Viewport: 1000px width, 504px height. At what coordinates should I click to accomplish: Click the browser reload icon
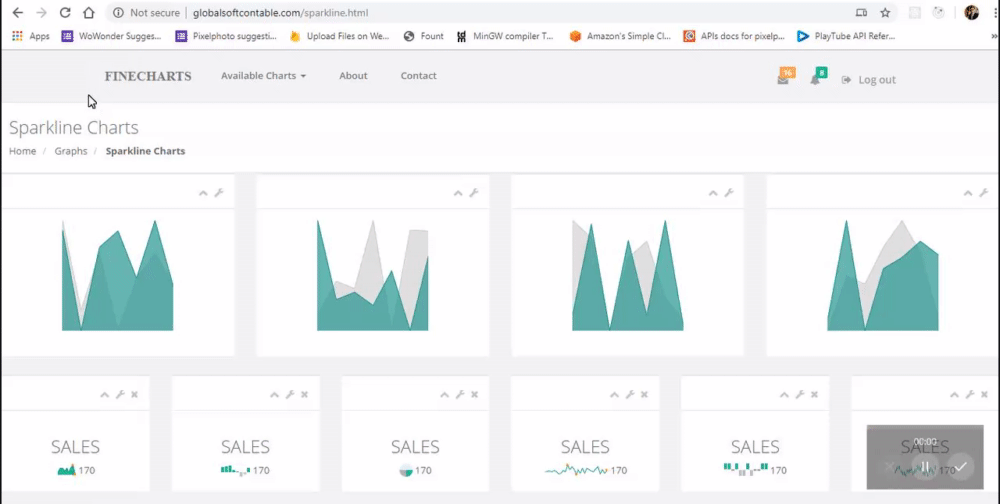tap(65, 13)
